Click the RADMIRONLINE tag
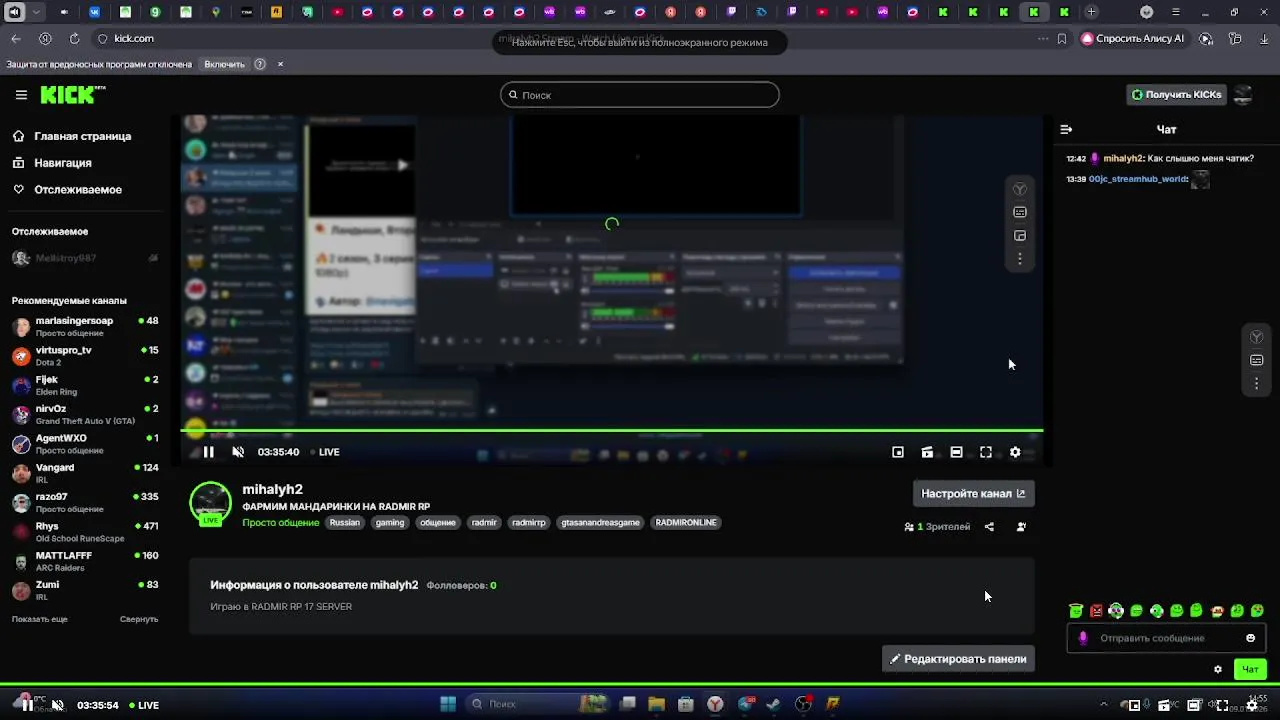 [686, 523]
